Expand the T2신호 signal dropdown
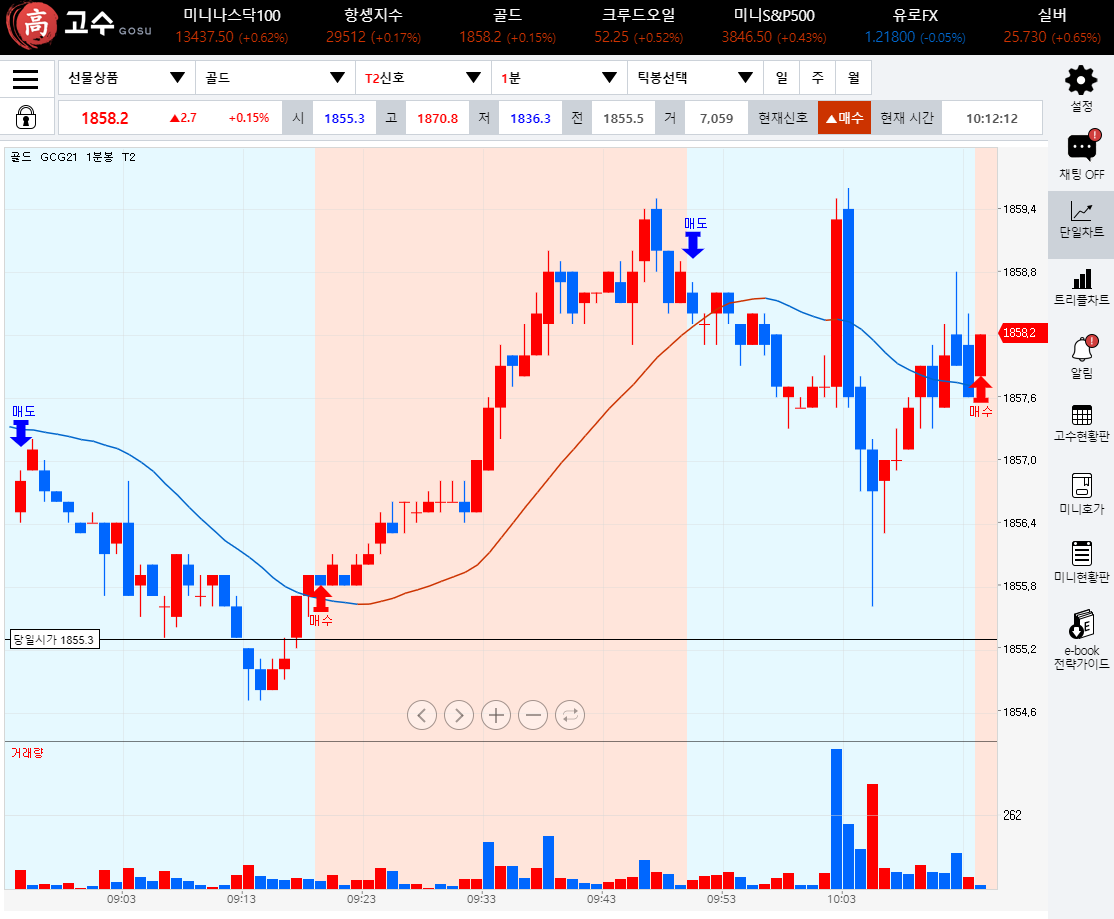Screen dimensions: 1114x919 [x=423, y=77]
